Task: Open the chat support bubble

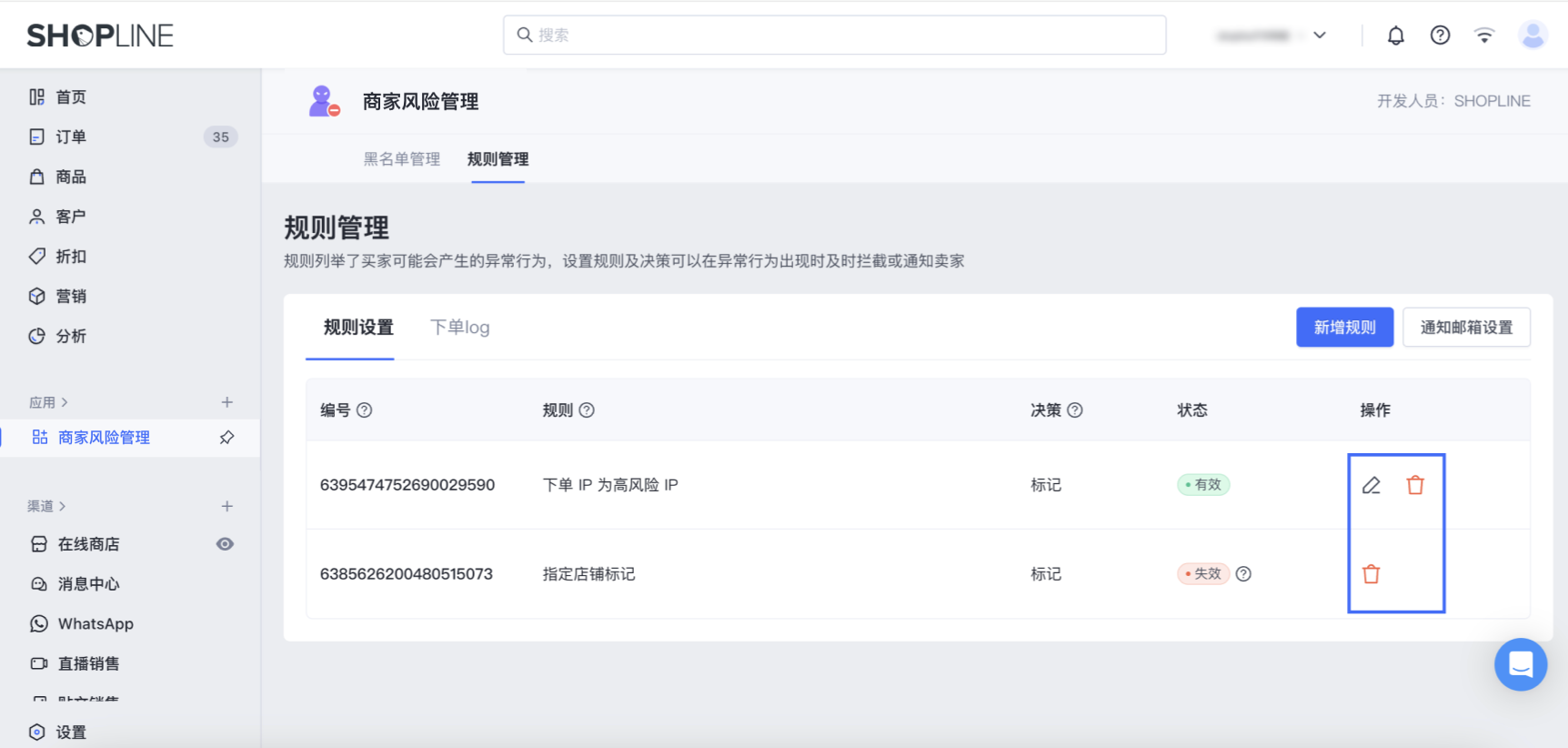Action: [1521, 665]
